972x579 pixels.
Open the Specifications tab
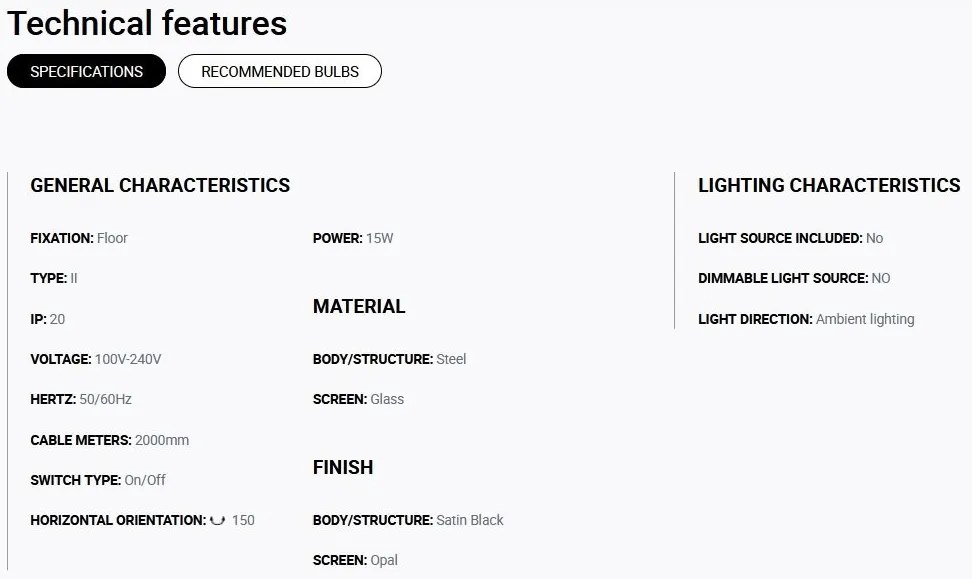[86, 71]
